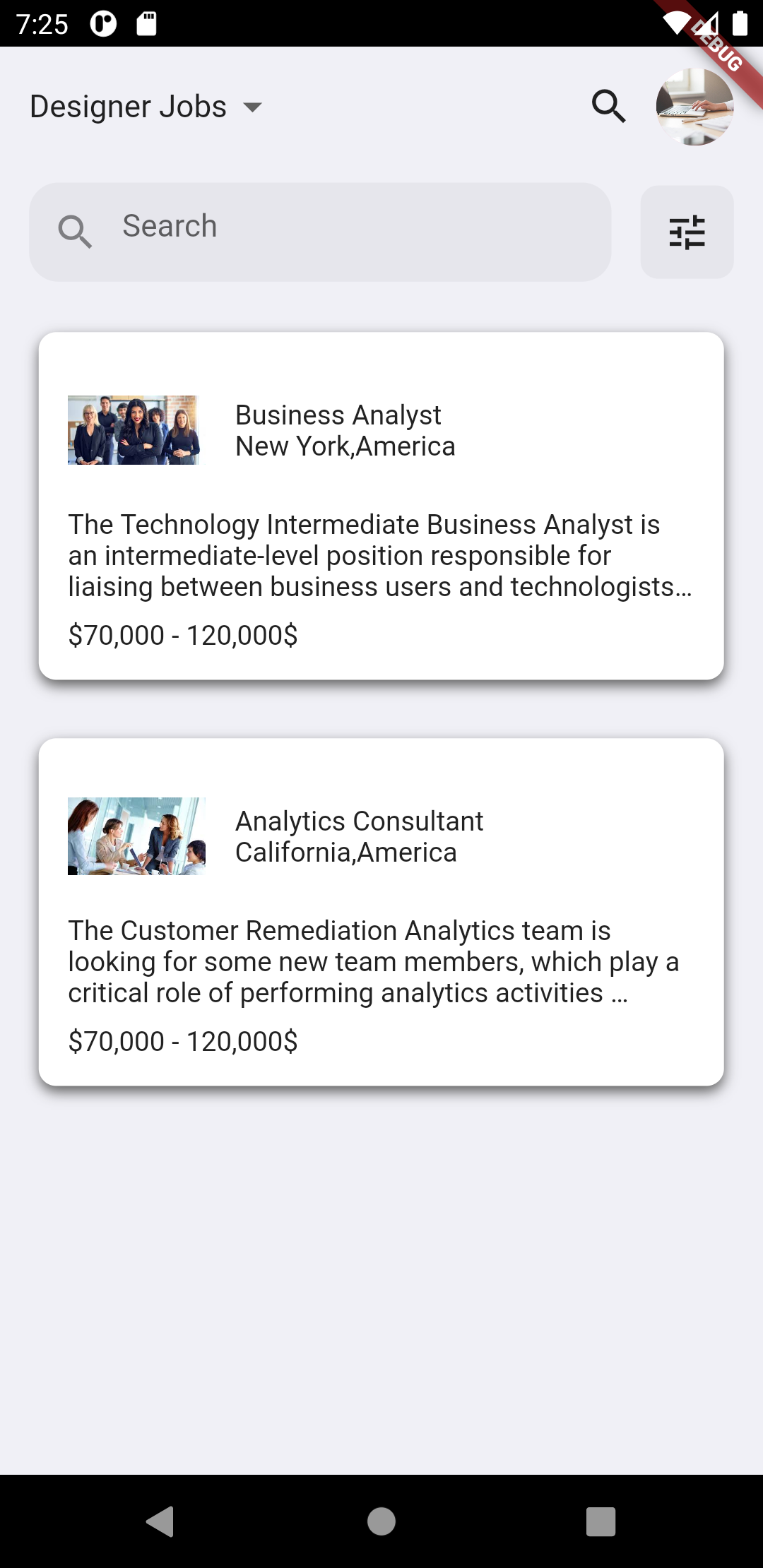
Task: Tap the Android back navigation arrow
Action: [160, 1521]
